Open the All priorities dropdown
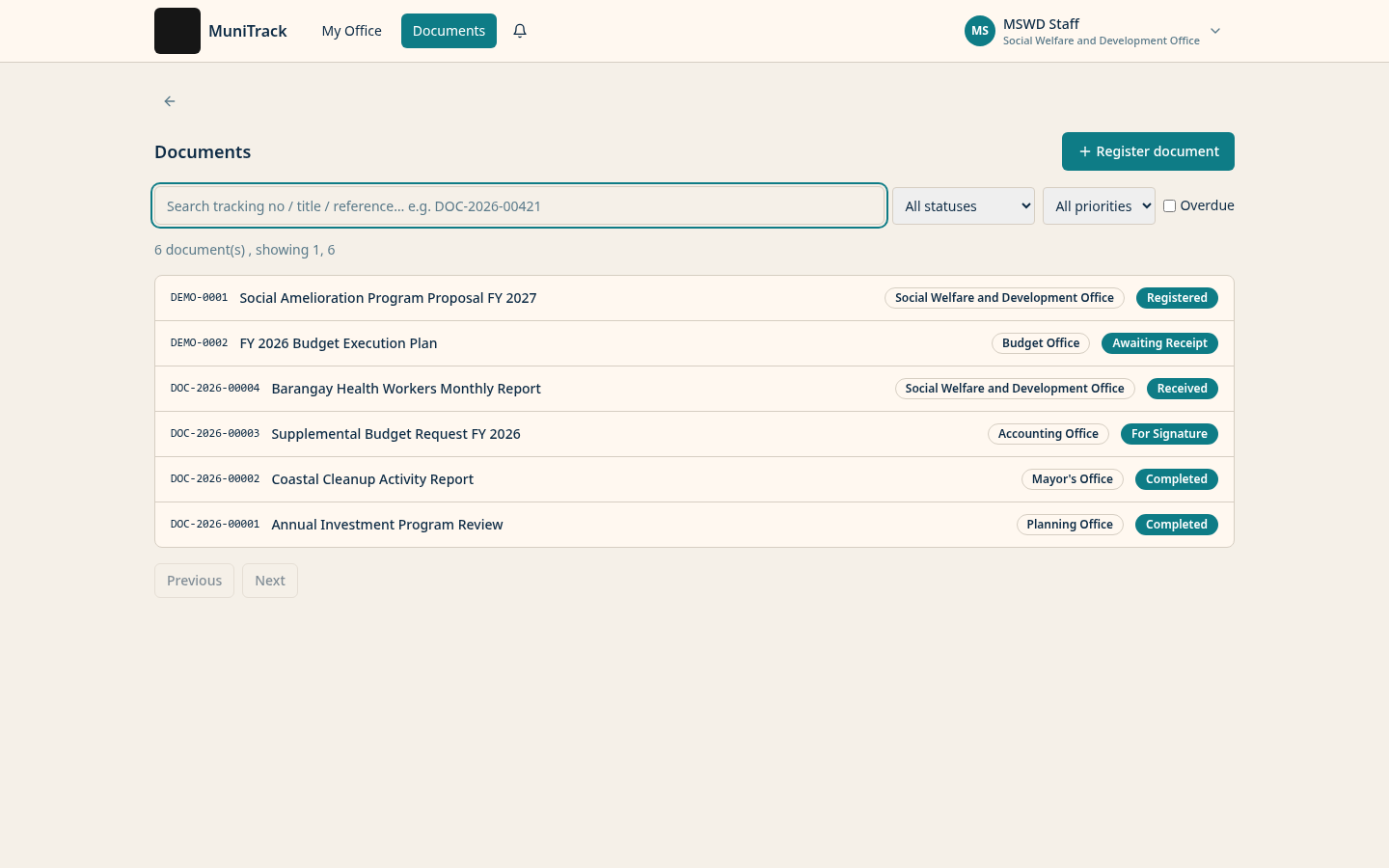 click(1099, 206)
